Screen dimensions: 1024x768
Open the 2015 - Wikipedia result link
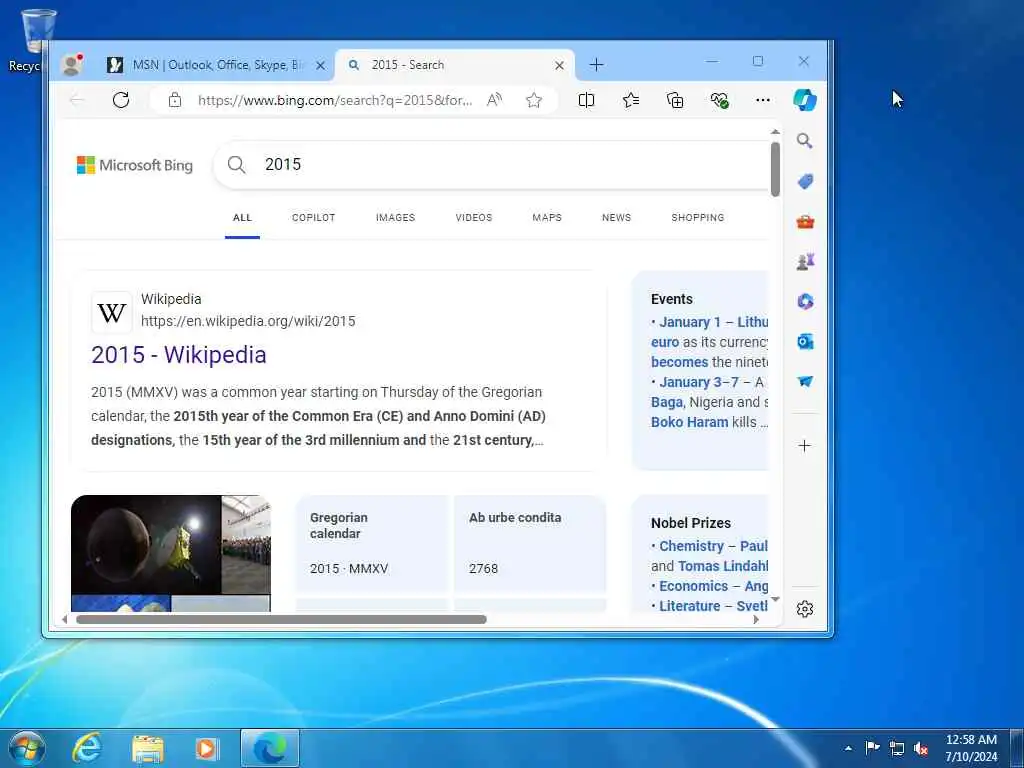[179, 355]
